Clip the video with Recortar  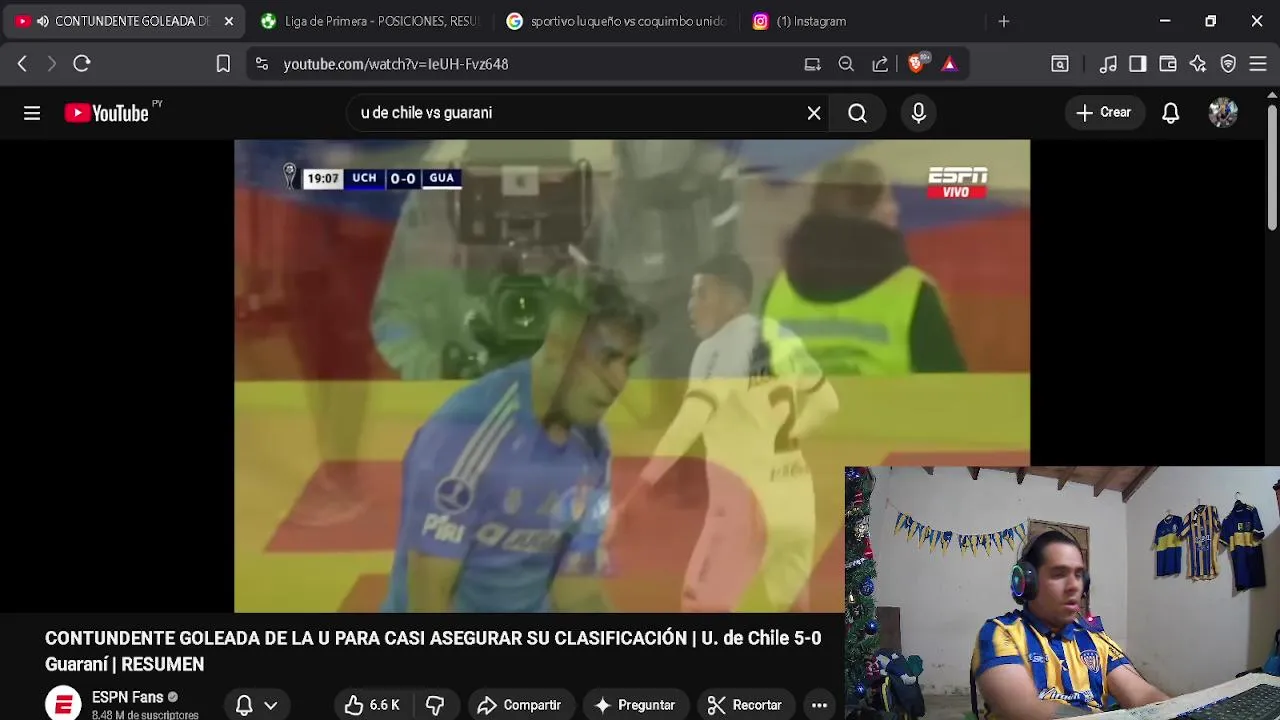click(745, 705)
